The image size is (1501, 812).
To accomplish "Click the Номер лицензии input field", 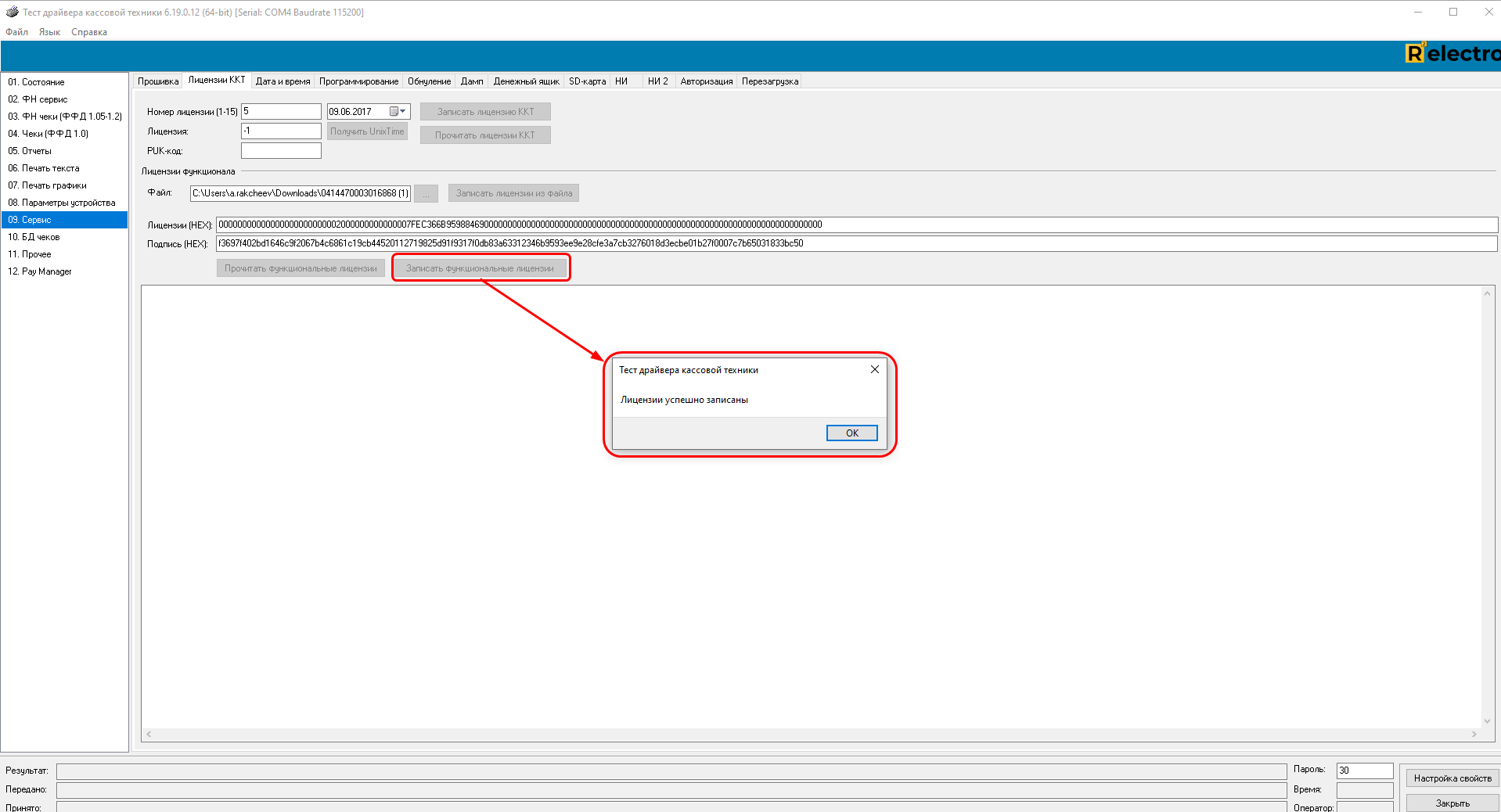I will (281, 112).
